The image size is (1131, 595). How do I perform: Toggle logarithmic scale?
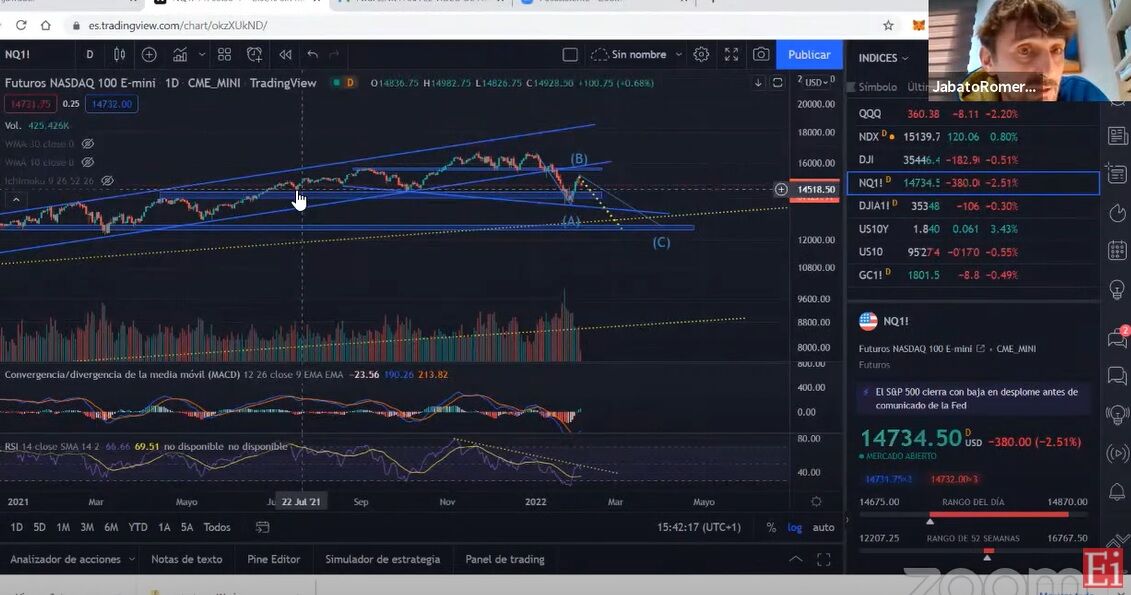[794, 527]
